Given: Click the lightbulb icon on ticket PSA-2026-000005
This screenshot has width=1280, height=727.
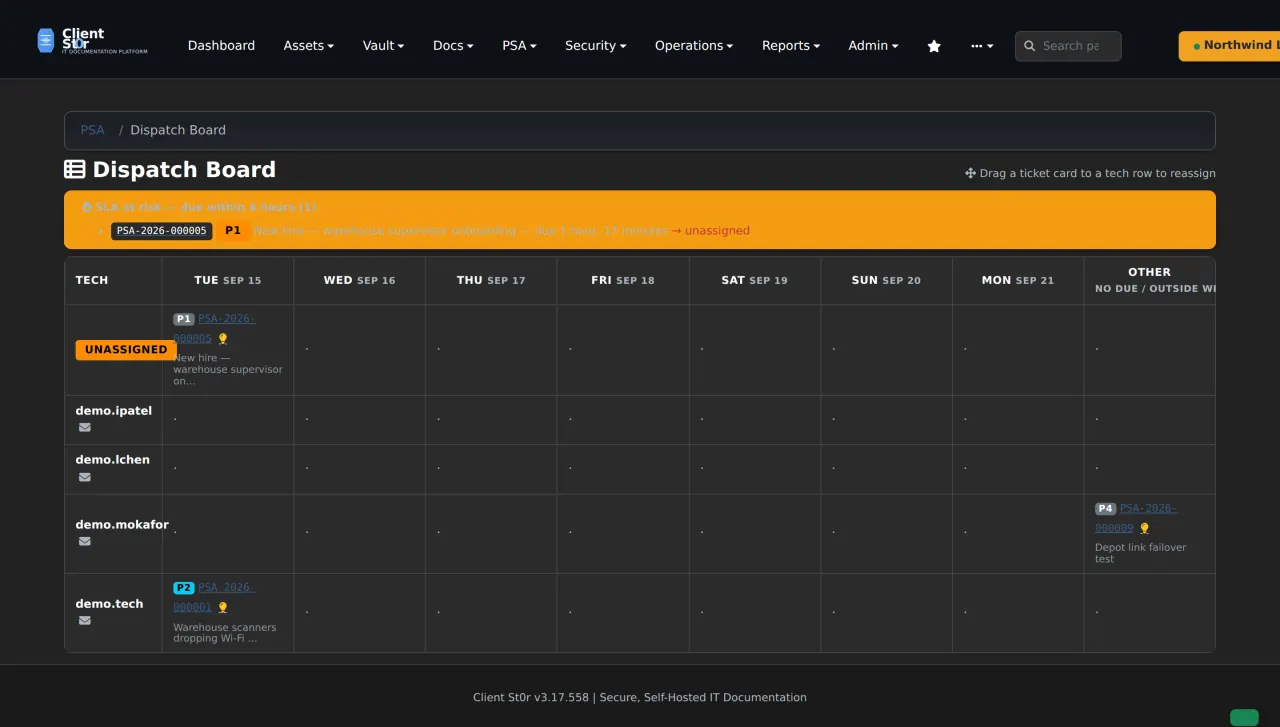Looking at the screenshot, I should [223, 339].
